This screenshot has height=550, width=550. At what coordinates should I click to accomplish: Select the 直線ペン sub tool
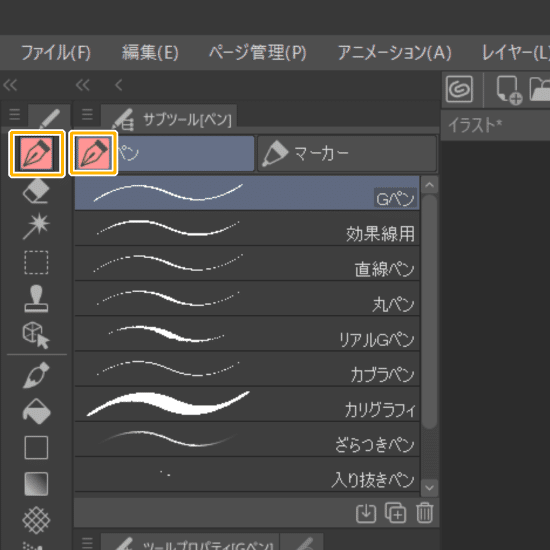[x=247, y=263]
